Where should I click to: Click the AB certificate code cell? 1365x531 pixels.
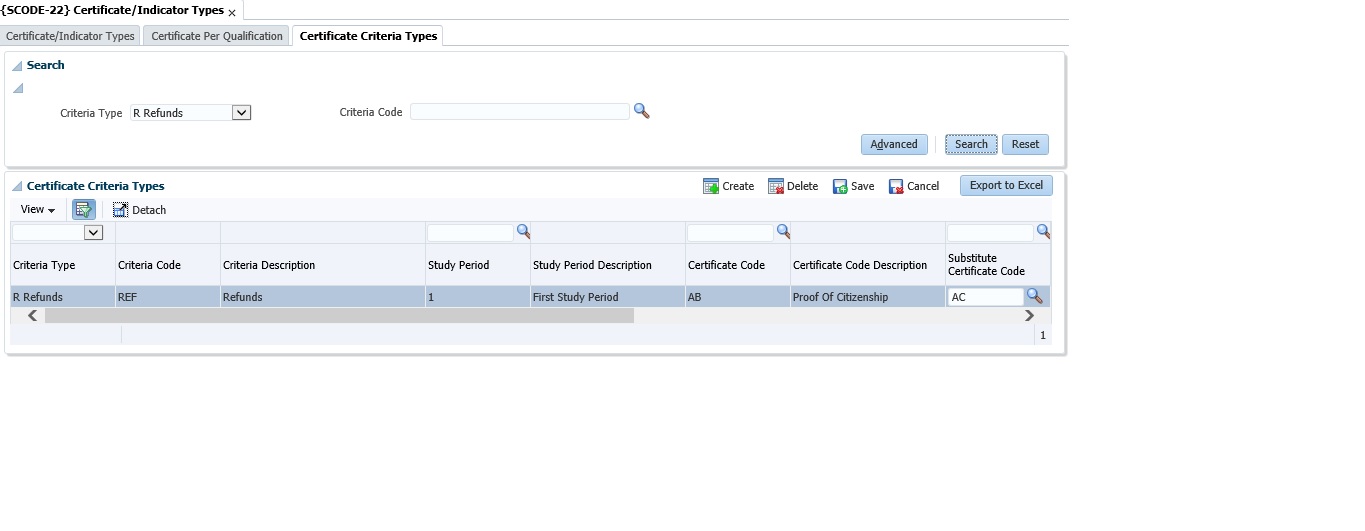[738, 297]
